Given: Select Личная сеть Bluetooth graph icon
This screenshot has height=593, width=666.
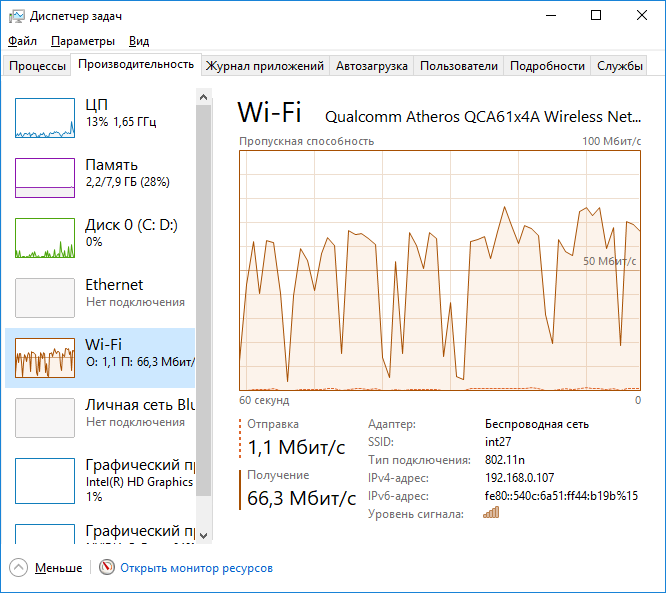Looking at the screenshot, I should coord(44,418).
